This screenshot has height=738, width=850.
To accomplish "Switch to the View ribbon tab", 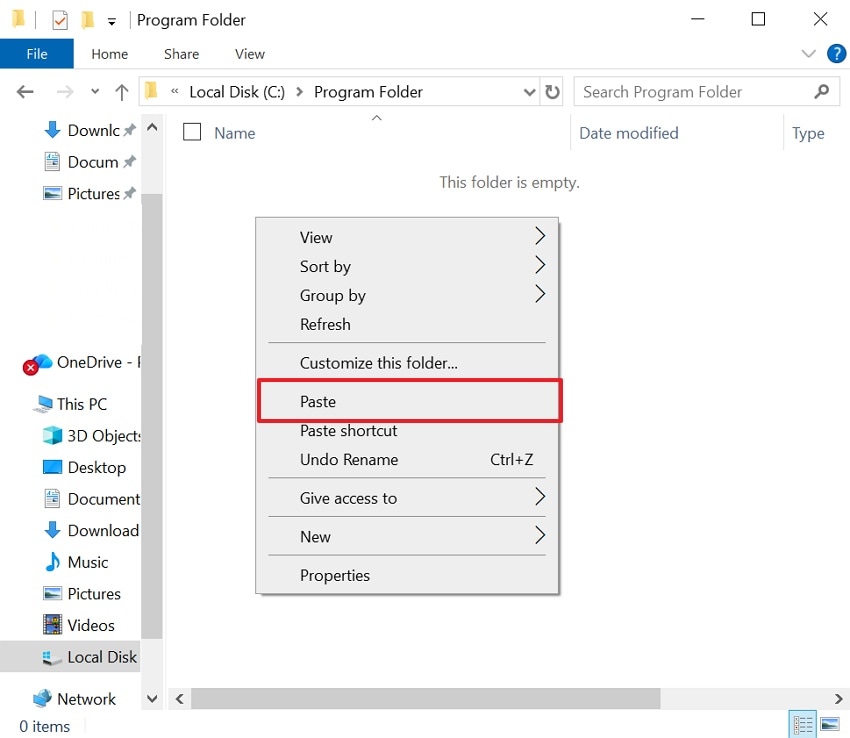I will tap(249, 54).
